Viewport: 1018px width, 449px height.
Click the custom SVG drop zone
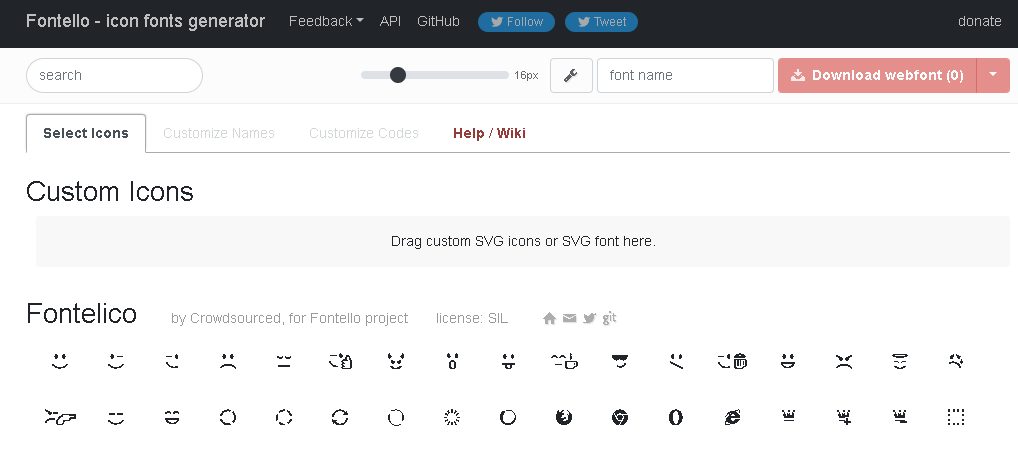point(523,241)
